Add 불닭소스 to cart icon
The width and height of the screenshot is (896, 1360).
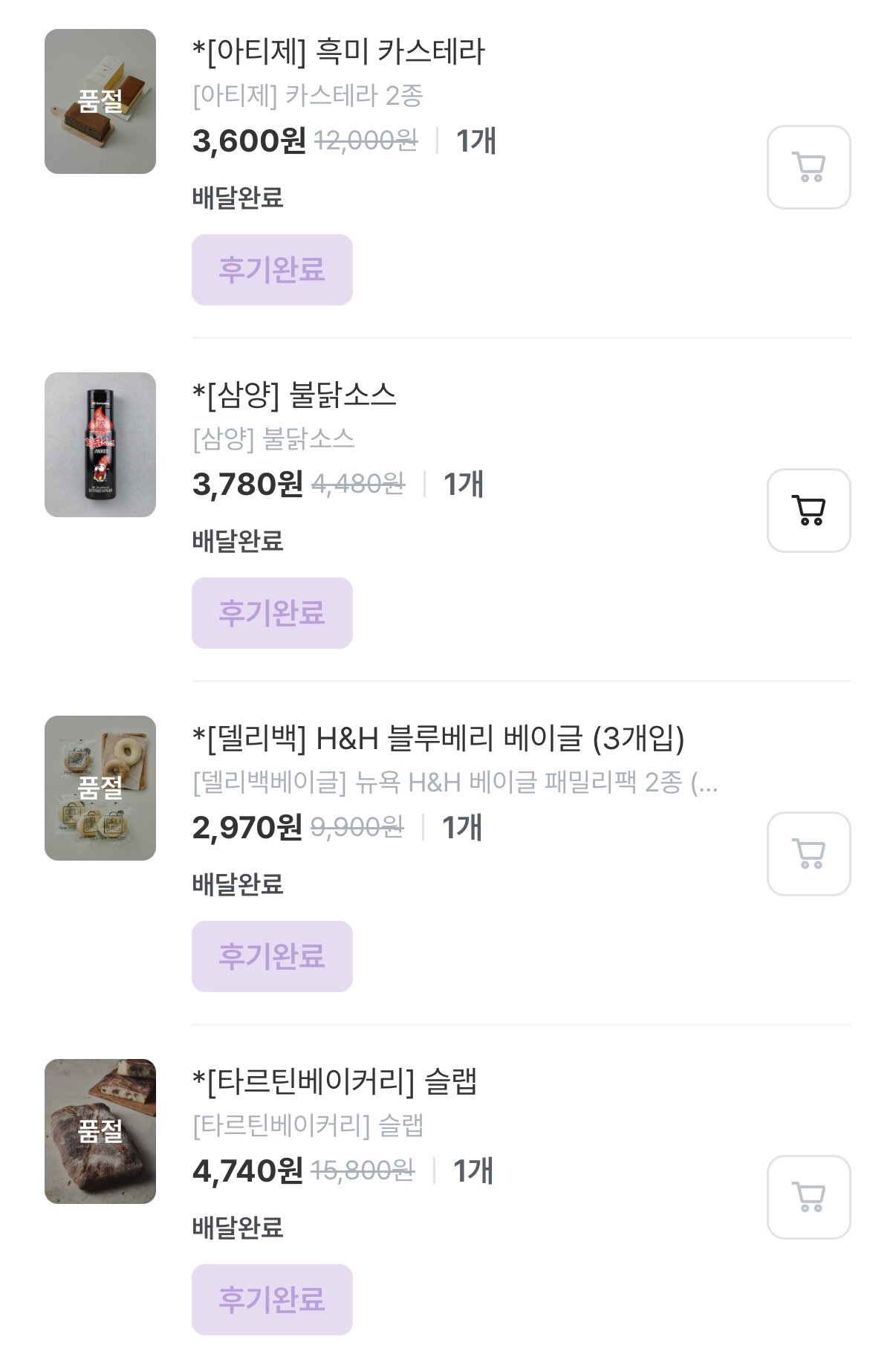click(808, 511)
